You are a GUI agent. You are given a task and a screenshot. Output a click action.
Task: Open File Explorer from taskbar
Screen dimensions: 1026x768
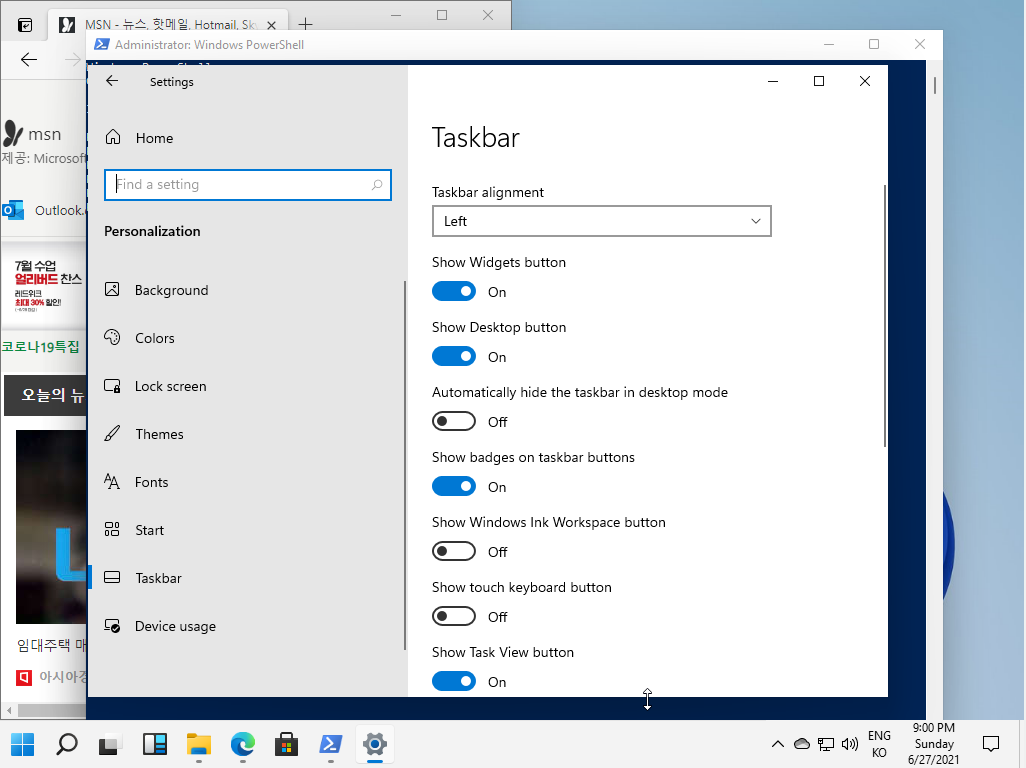click(198, 744)
